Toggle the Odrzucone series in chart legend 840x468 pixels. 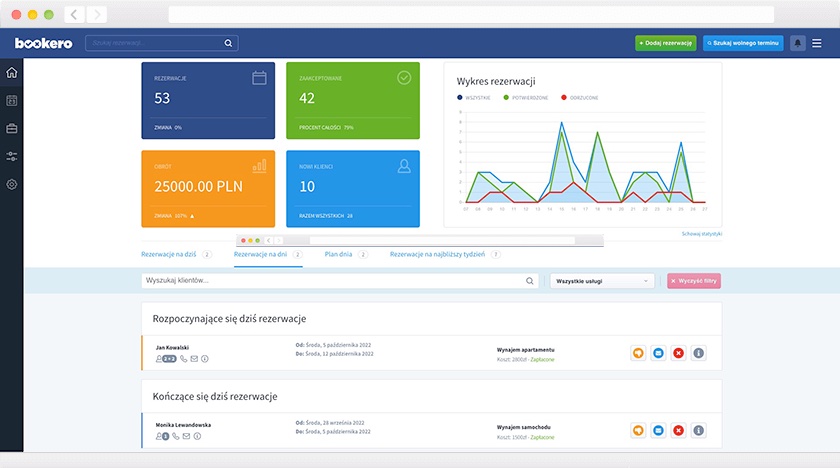(580, 97)
